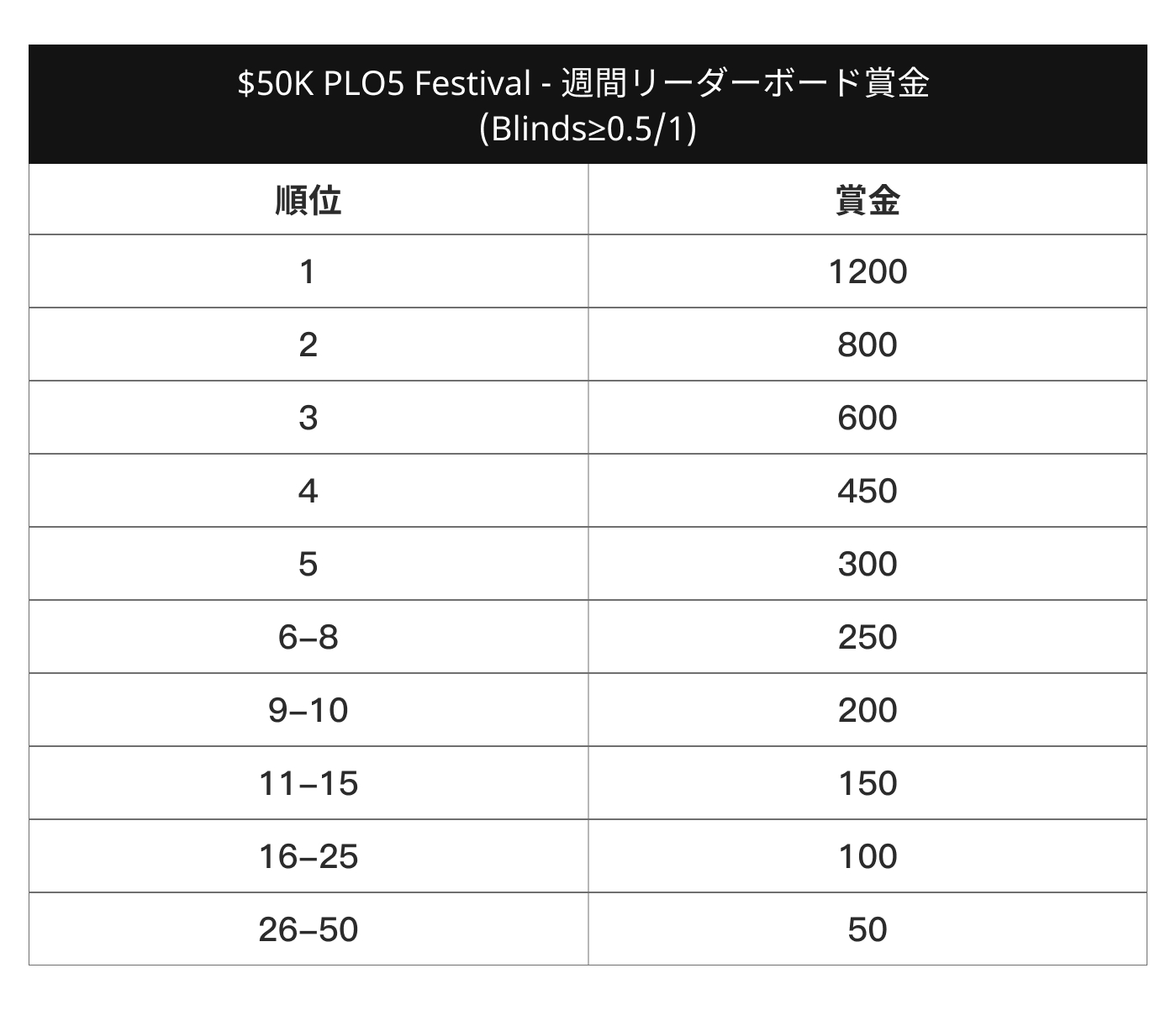1176x1026 pixels.
Task: Click rank 1 cell
Action: 309,271
